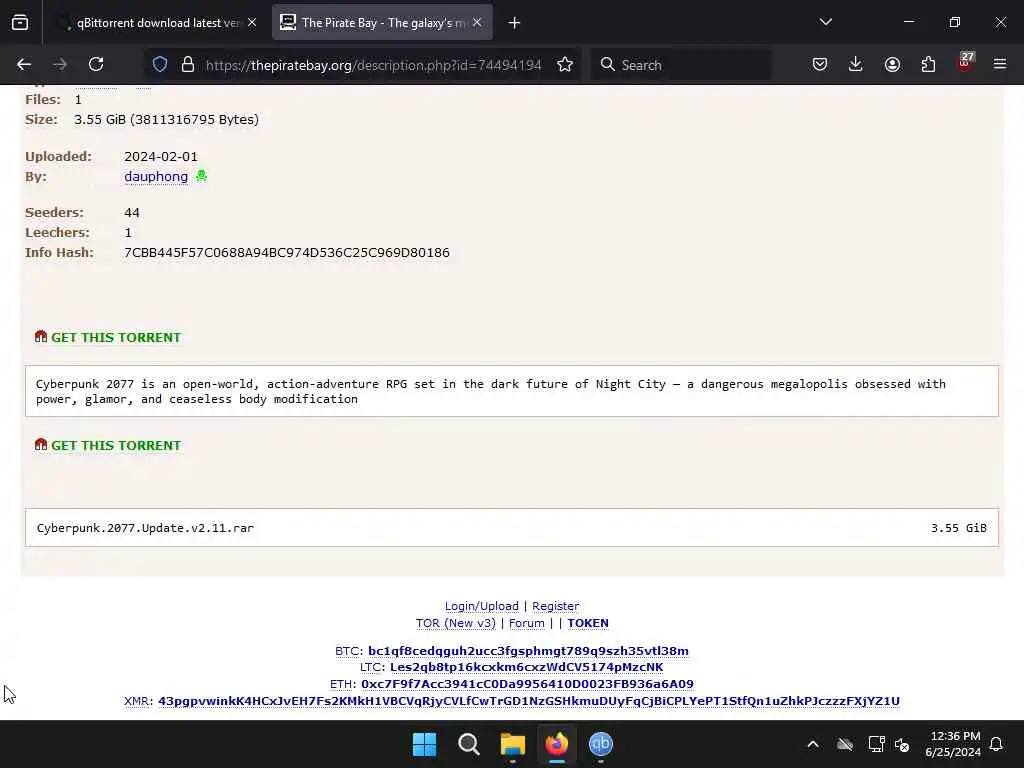Click the network display tray icon
Image resolution: width=1024 pixels, height=768 pixels.
pyautogui.click(x=876, y=744)
